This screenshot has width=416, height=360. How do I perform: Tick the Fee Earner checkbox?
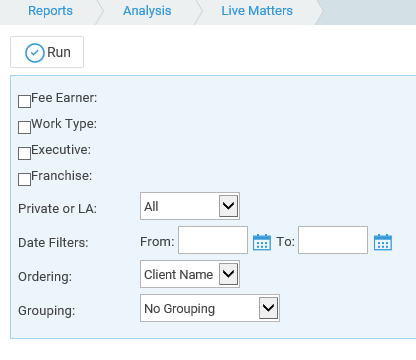coord(24,101)
